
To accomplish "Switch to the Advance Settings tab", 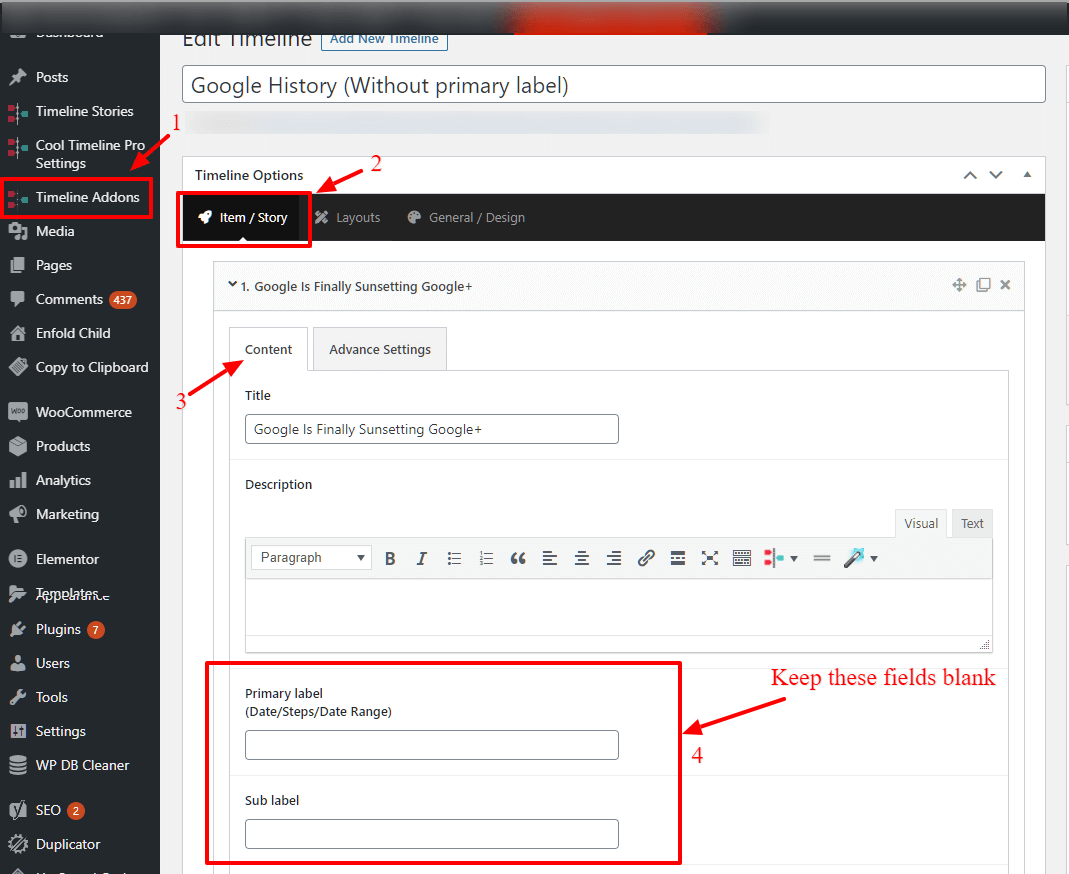I will coord(380,350).
